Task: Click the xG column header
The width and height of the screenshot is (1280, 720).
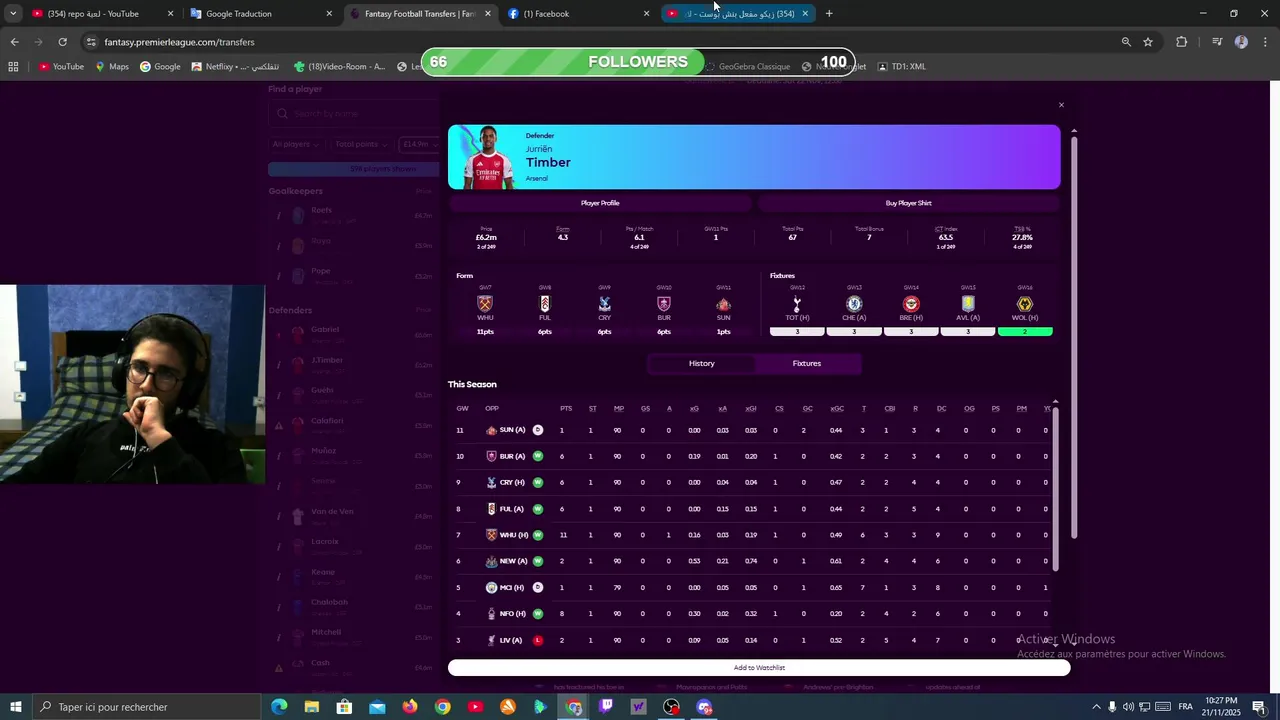Action: (694, 408)
